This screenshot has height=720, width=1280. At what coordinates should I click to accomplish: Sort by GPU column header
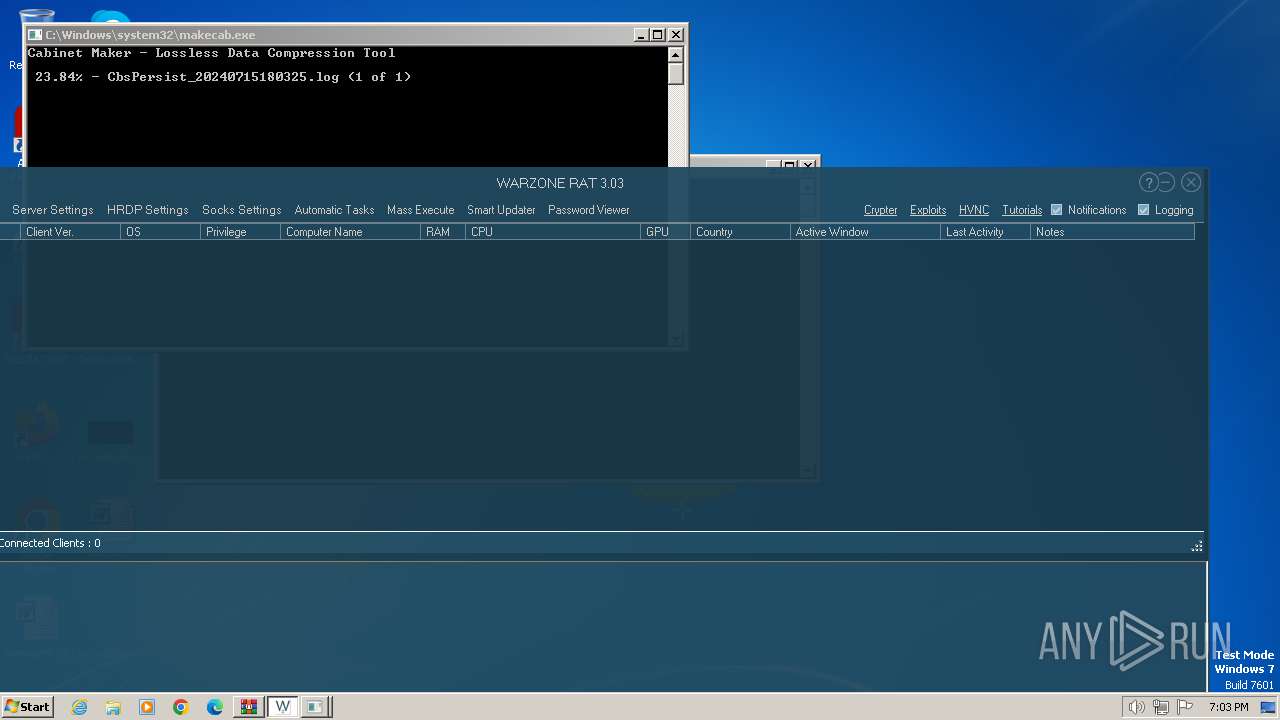tap(665, 232)
